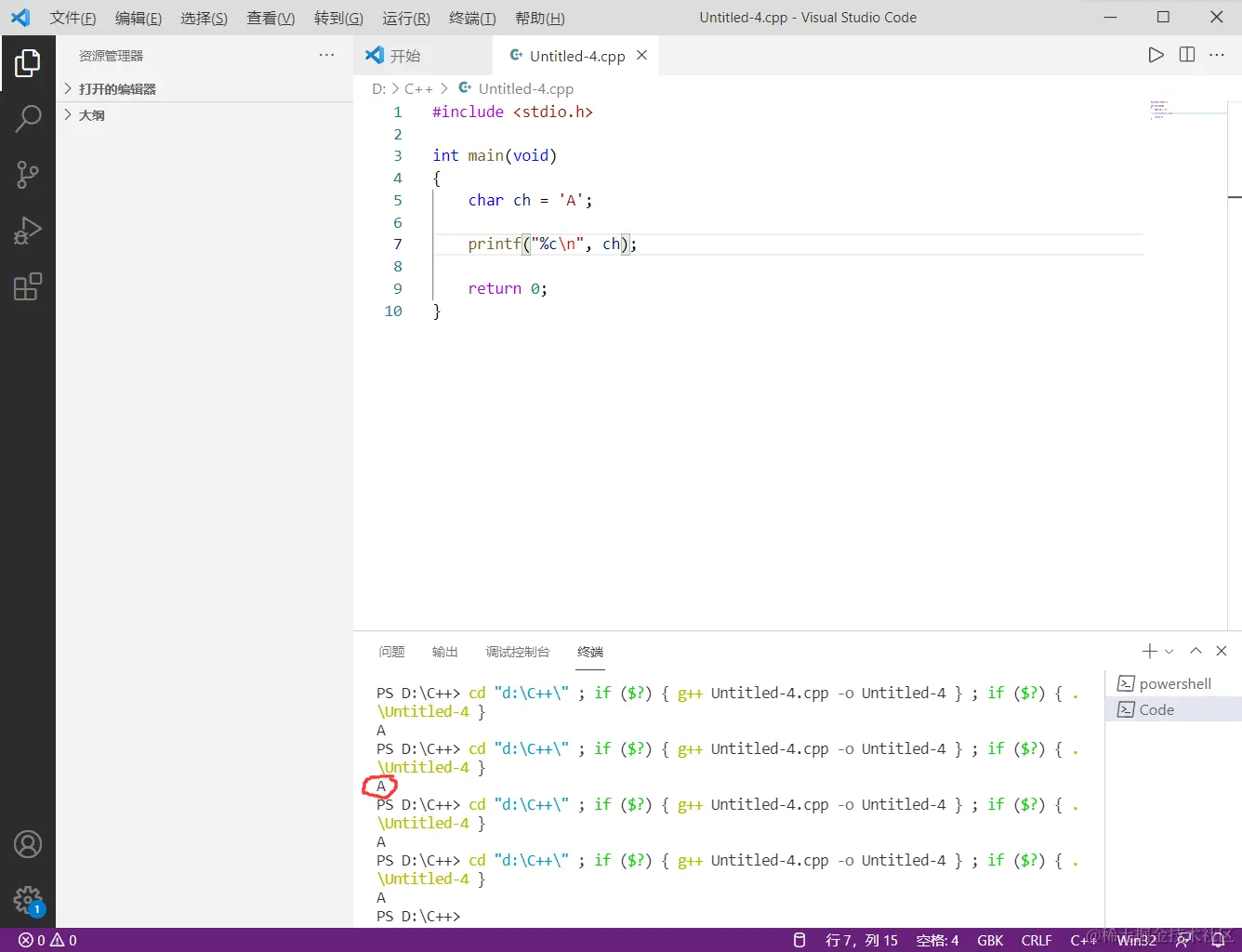Expand the 打开的编辑器 section
The width and height of the screenshot is (1242, 952).
tap(205, 89)
